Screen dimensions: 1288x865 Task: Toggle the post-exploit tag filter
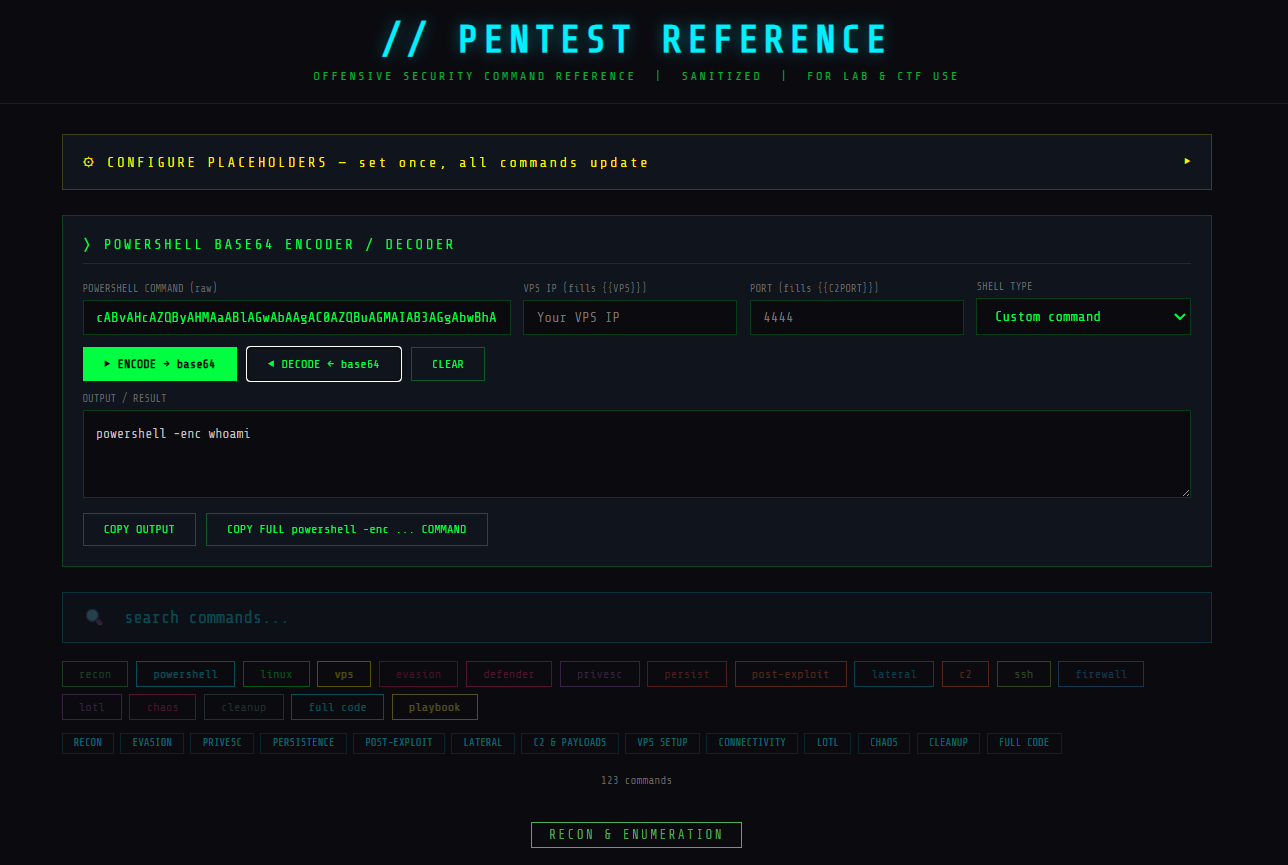coord(791,674)
